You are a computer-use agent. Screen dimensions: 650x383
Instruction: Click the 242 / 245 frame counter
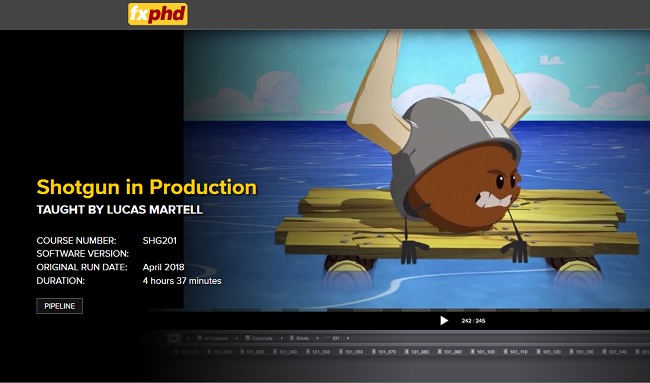point(473,321)
